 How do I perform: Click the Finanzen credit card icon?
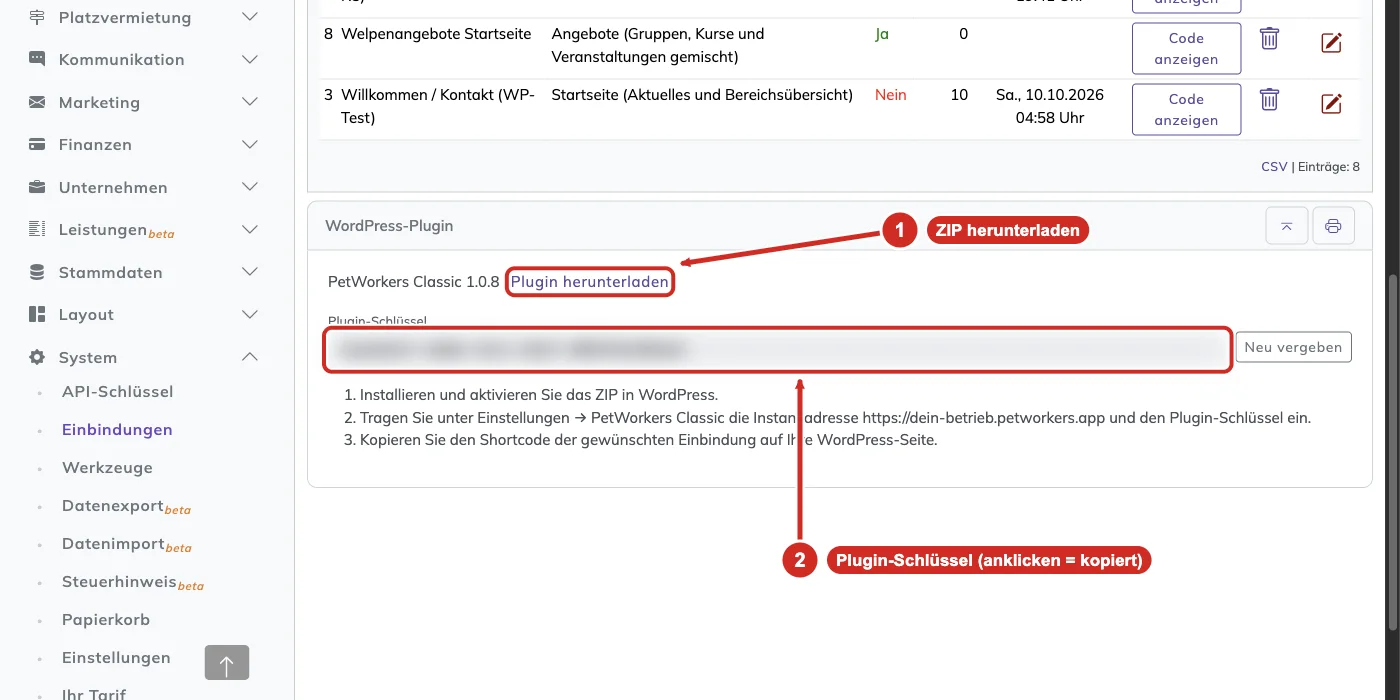(37, 144)
